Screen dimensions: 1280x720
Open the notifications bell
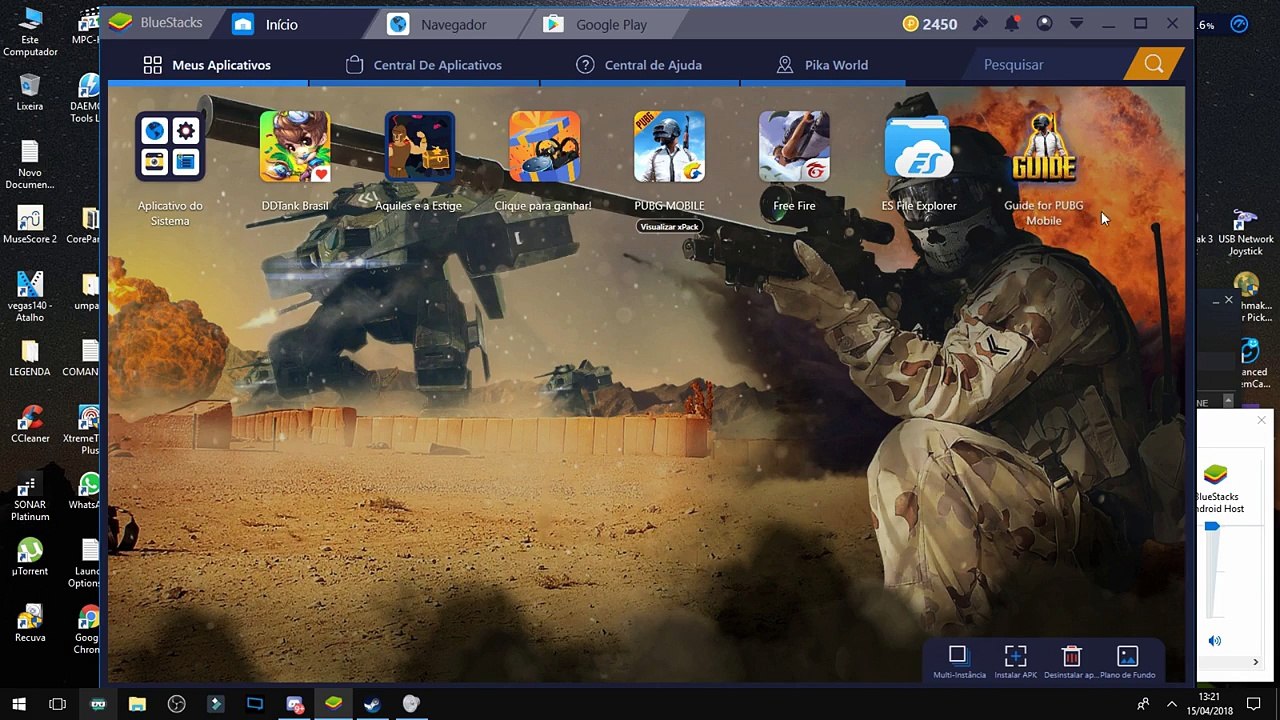click(1012, 23)
